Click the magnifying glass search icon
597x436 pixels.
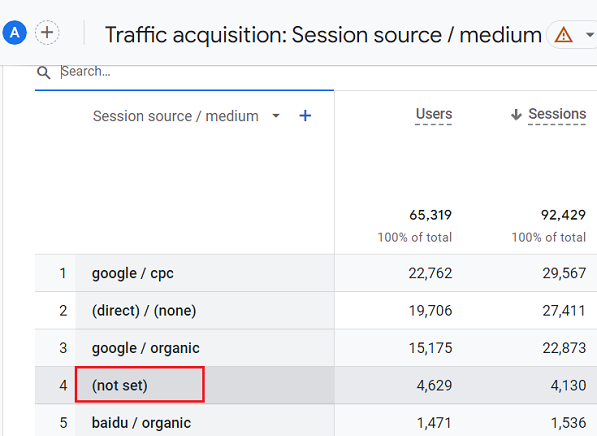tap(43, 72)
